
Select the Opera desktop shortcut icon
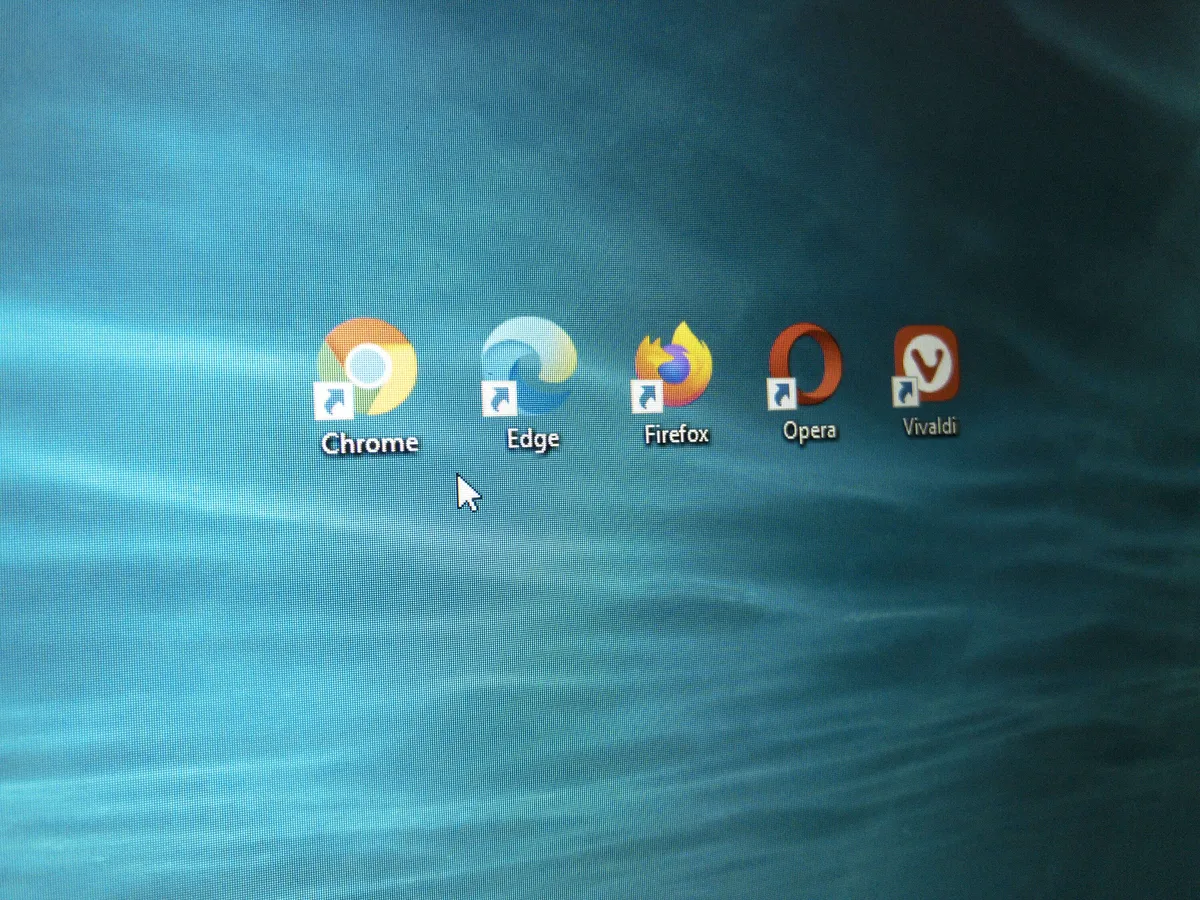pos(805,366)
